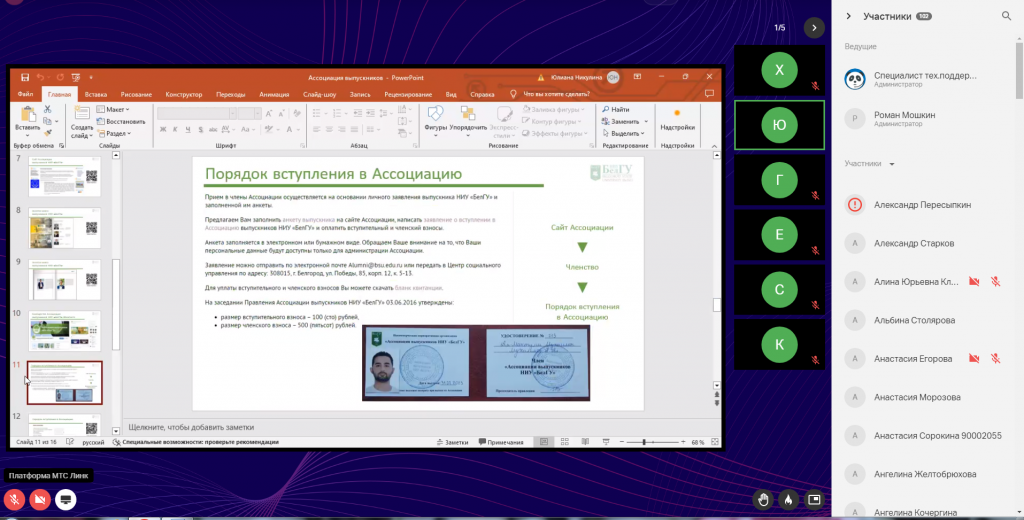Open the Макет layout dropdown
This screenshot has width=1024, height=520.
tap(113, 109)
